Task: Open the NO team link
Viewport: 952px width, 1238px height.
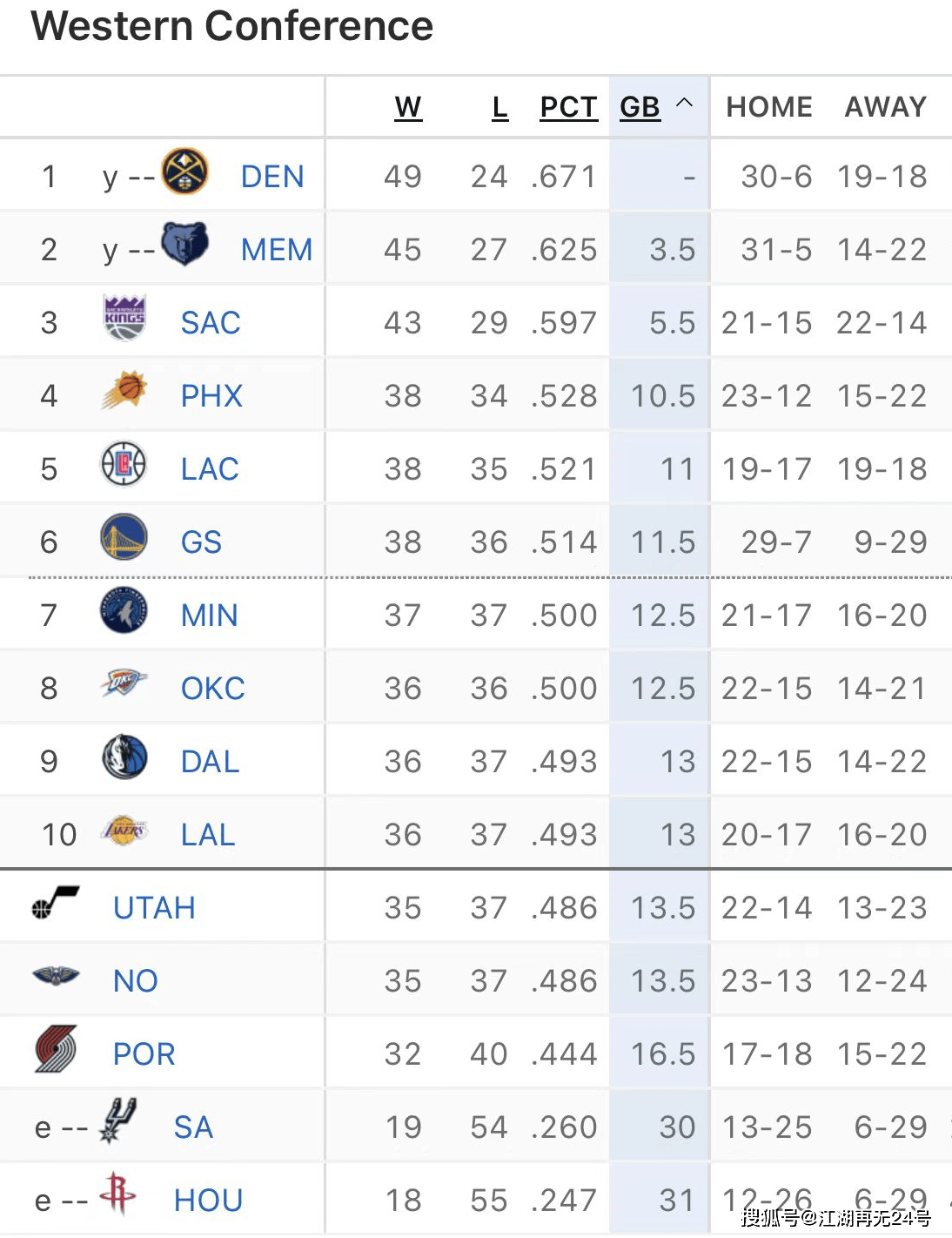Action: pyautogui.click(x=136, y=981)
